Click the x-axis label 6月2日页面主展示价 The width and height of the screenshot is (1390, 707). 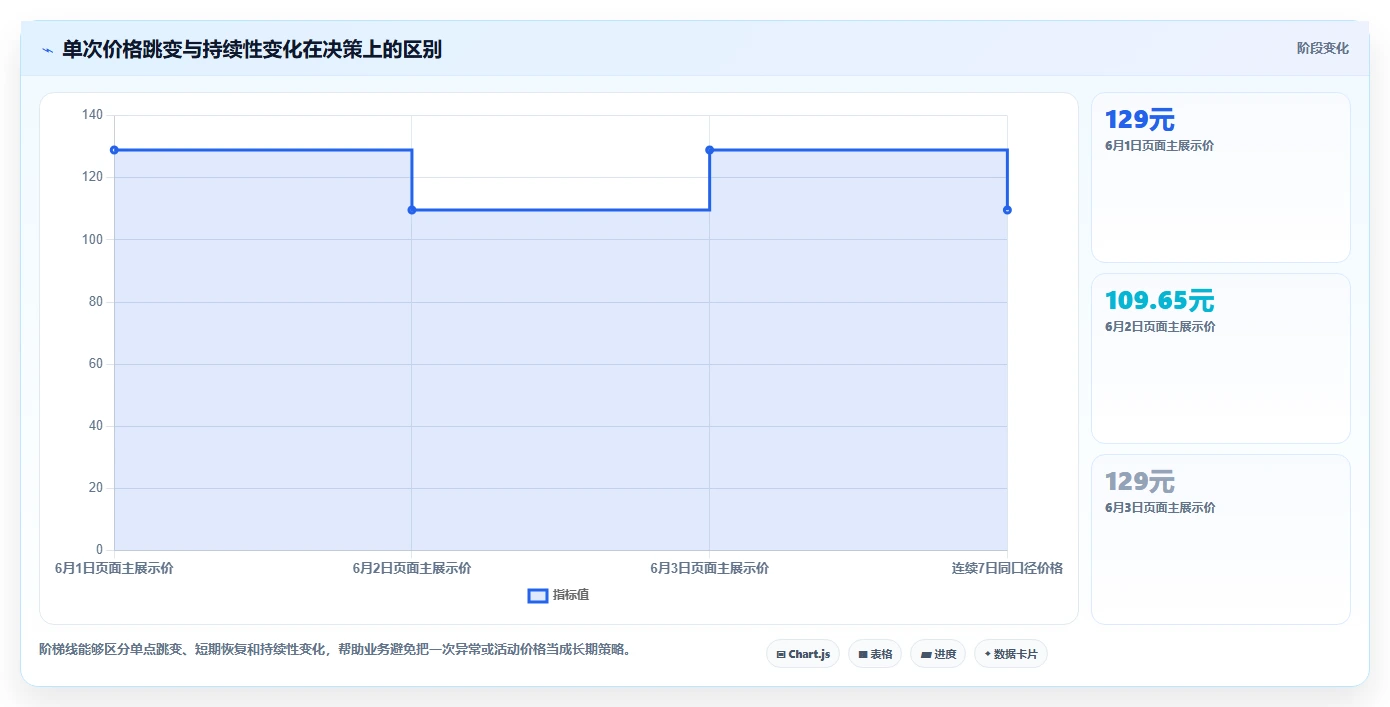(412, 568)
